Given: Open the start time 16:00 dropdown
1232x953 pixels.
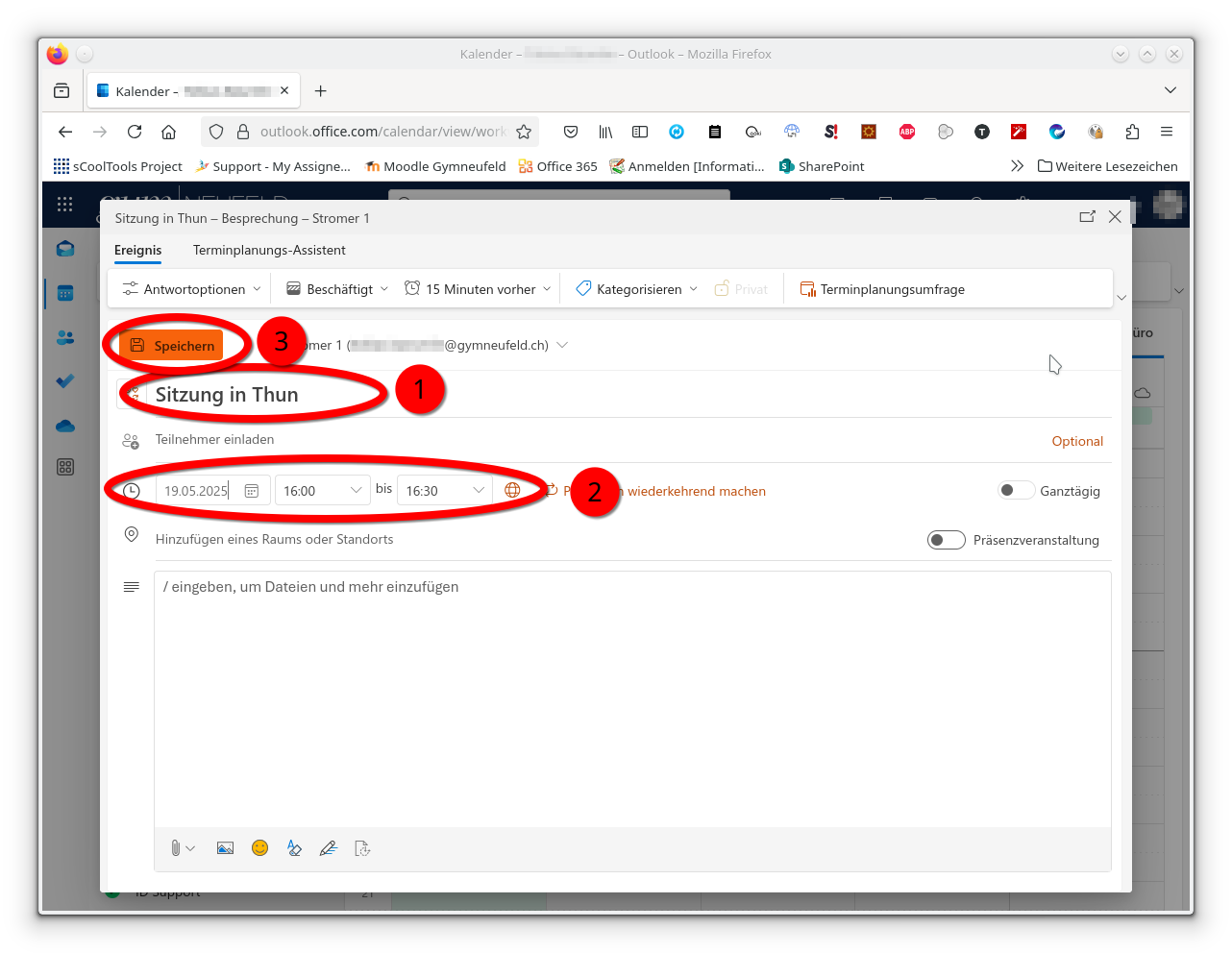Looking at the screenshot, I should [x=323, y=490].
